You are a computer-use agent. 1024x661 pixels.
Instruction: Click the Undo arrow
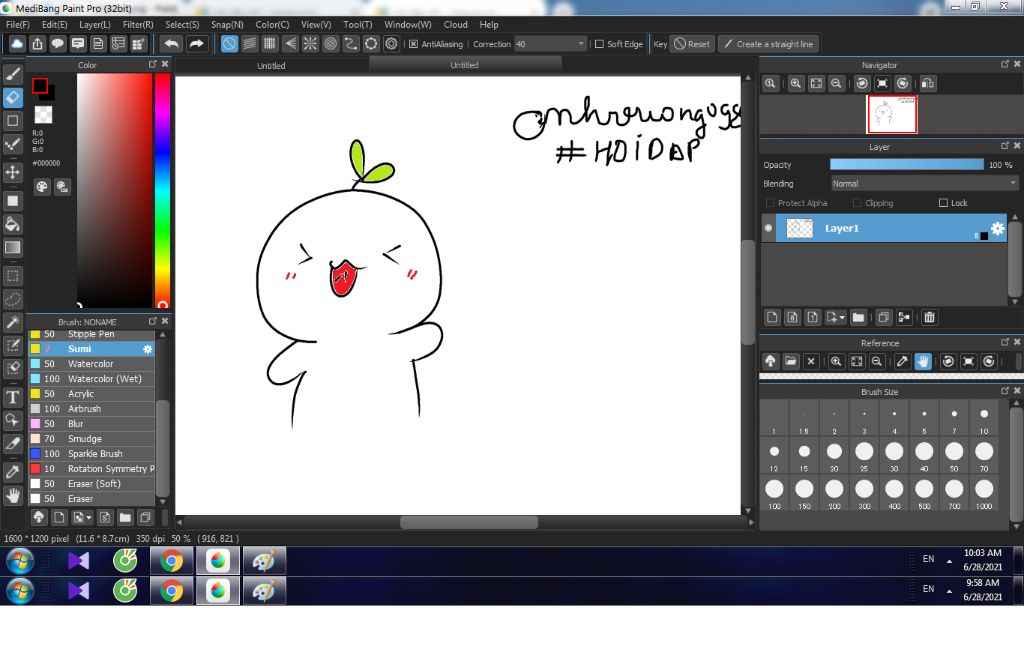coord(172,44)
